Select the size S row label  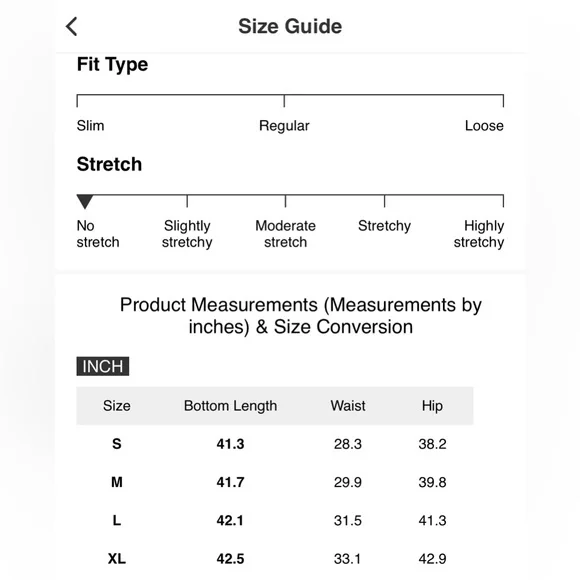pos(117,444)
